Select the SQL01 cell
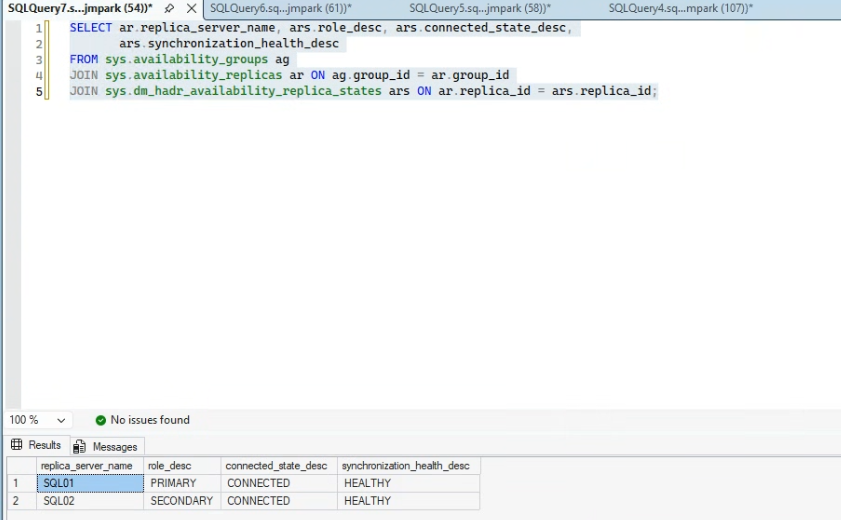841x520 pixels. pyautogui.click(x=90, y=483)
